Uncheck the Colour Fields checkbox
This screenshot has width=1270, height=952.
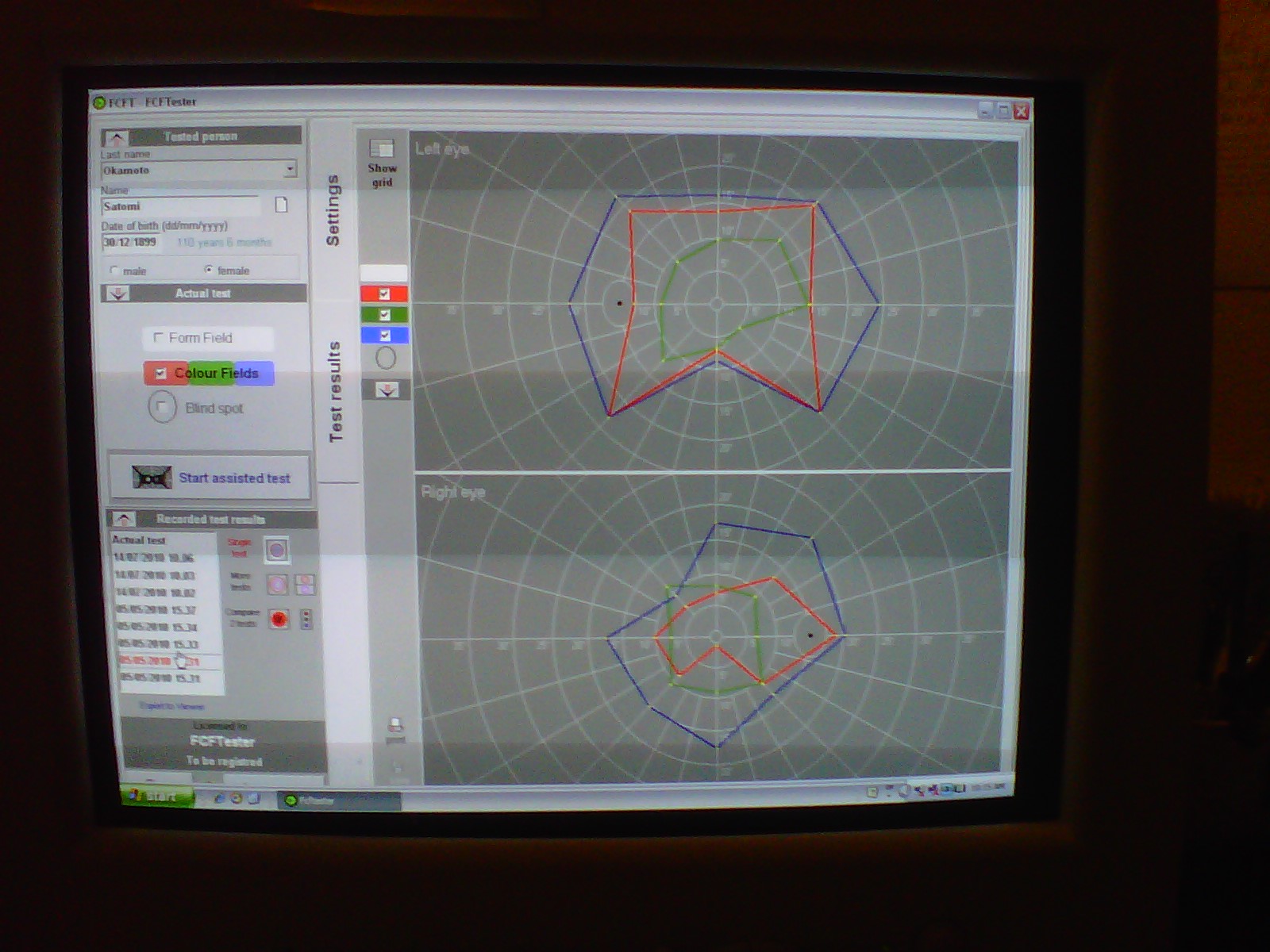point(161,373)
